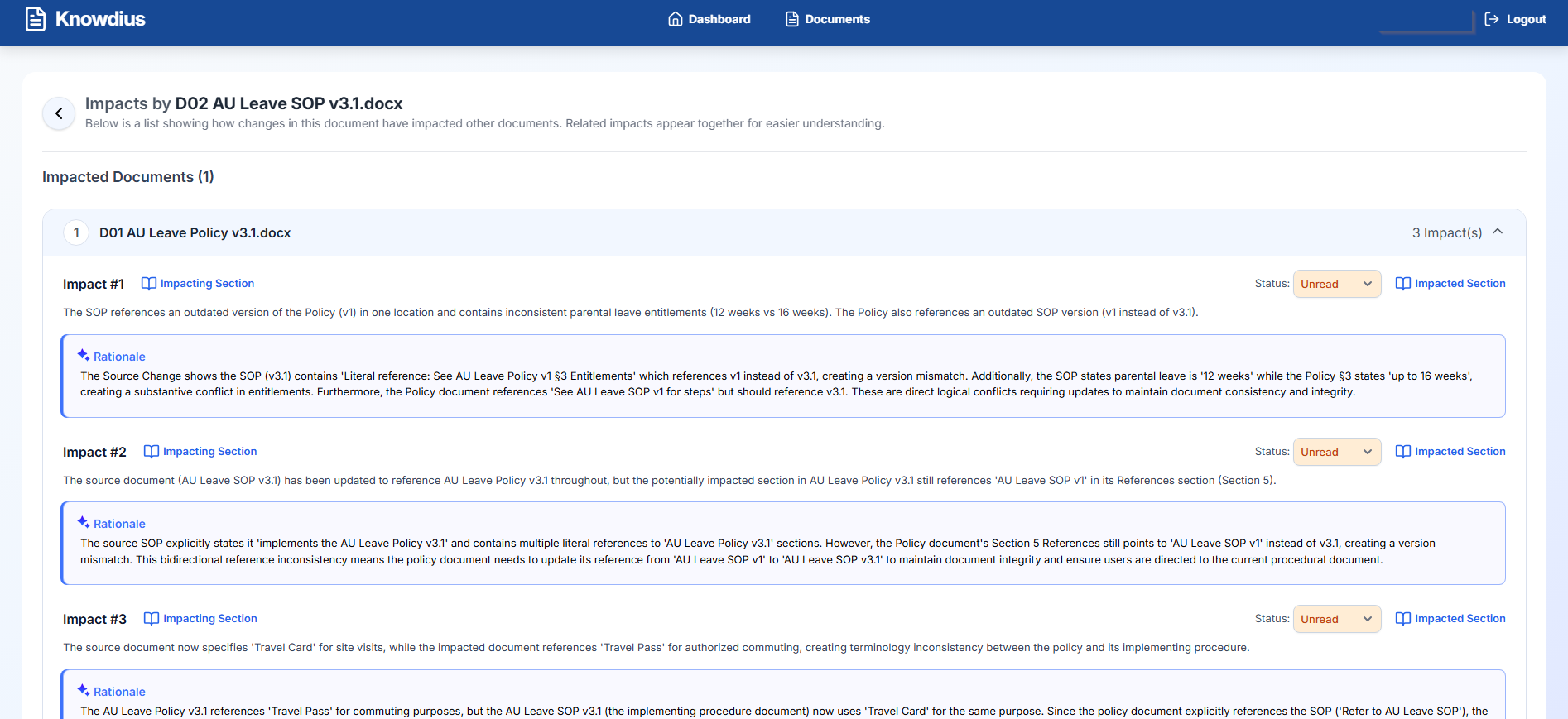Click the book icon beside Impact #3 Impacted Section
This screenshot has height=719, width=1568.
pyautogui.click(x=1402, y=619)
